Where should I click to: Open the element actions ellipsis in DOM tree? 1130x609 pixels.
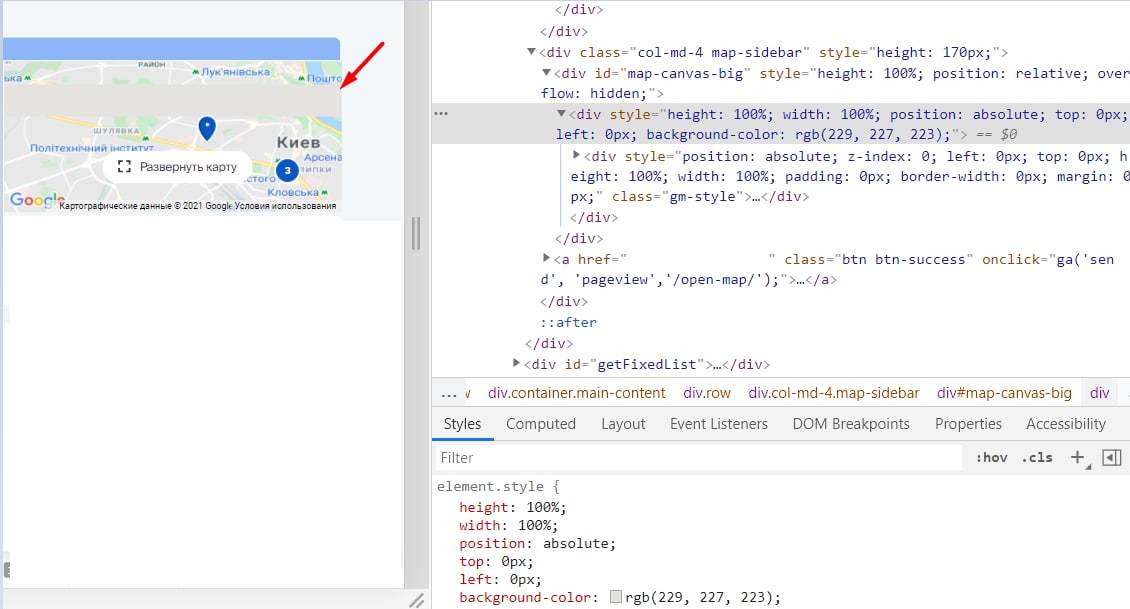(441, 114)
